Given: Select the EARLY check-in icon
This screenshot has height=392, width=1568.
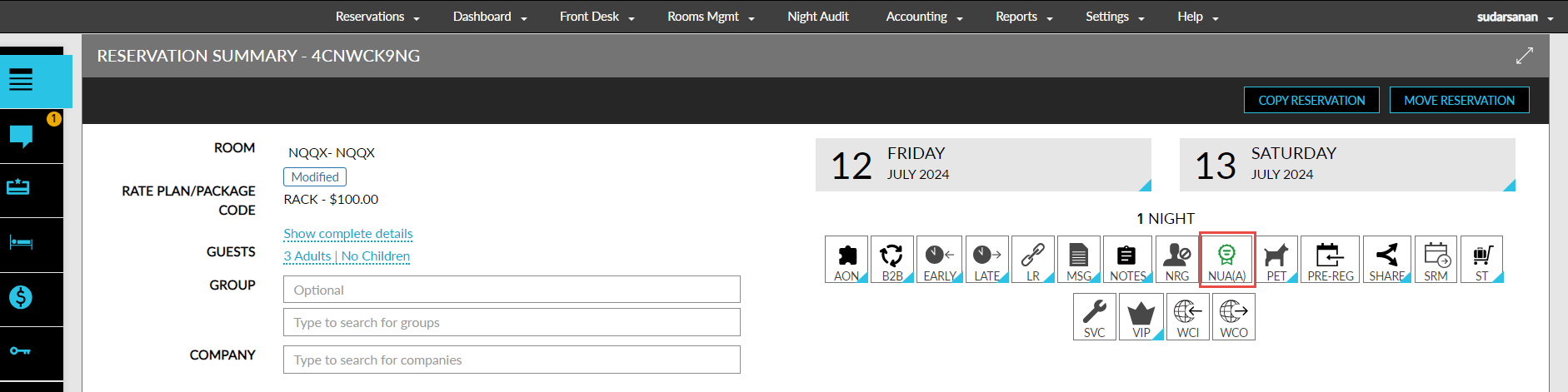Looking at the screenshot, I should pyautogui.click(x=939, y=260).
